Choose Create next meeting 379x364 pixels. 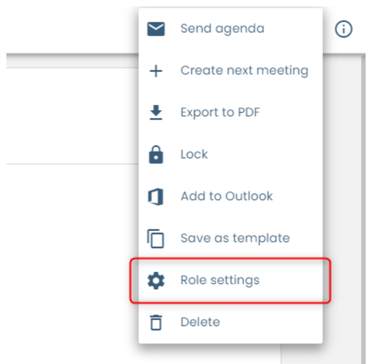click(x=244, y=71)
